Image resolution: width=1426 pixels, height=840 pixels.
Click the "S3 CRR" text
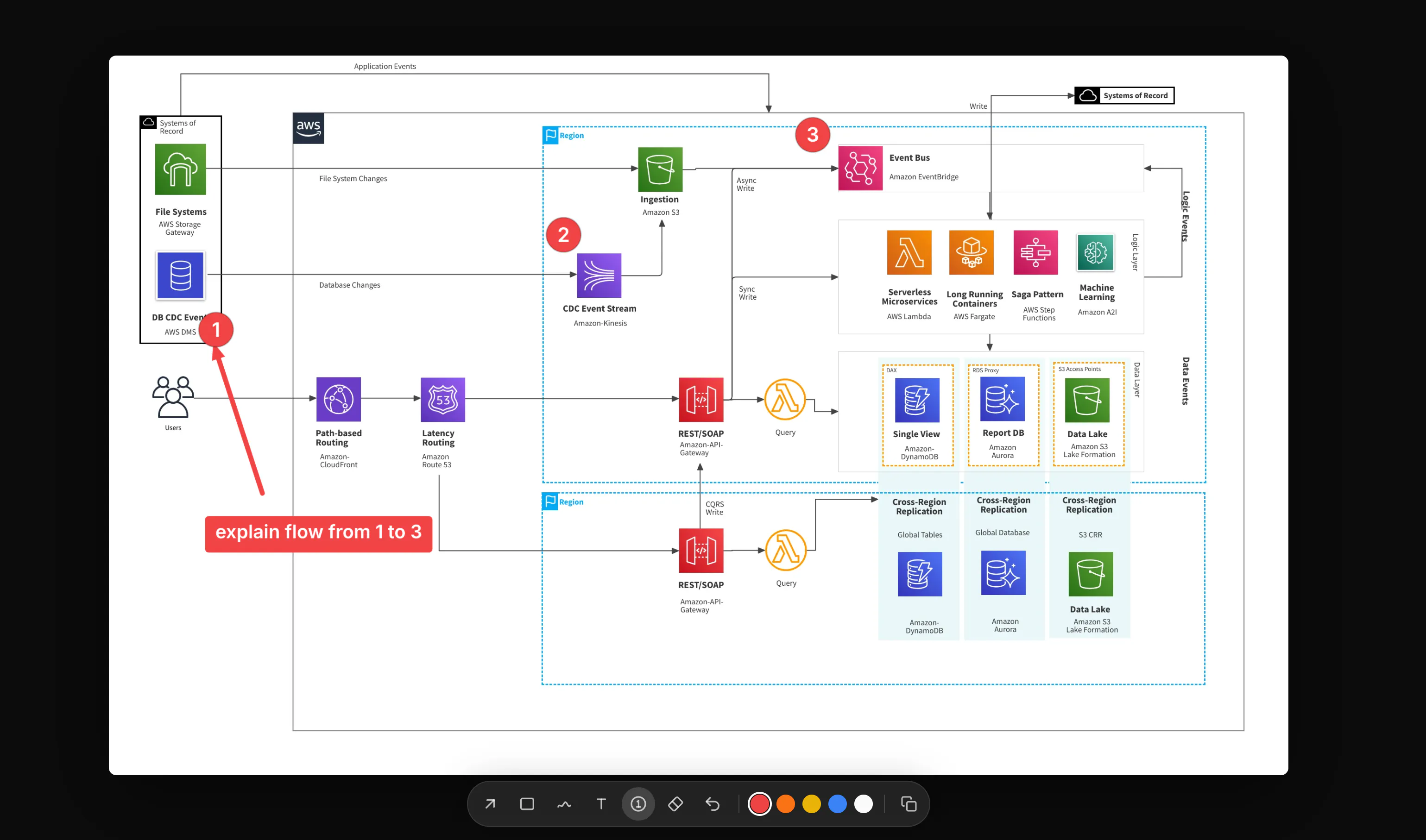coord(1090,535)
